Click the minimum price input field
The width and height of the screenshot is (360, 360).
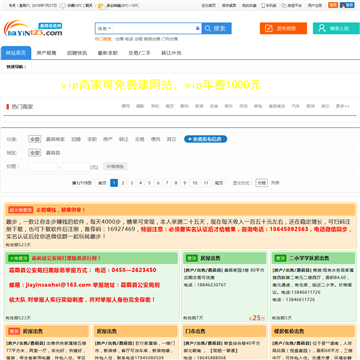[43, 167]
